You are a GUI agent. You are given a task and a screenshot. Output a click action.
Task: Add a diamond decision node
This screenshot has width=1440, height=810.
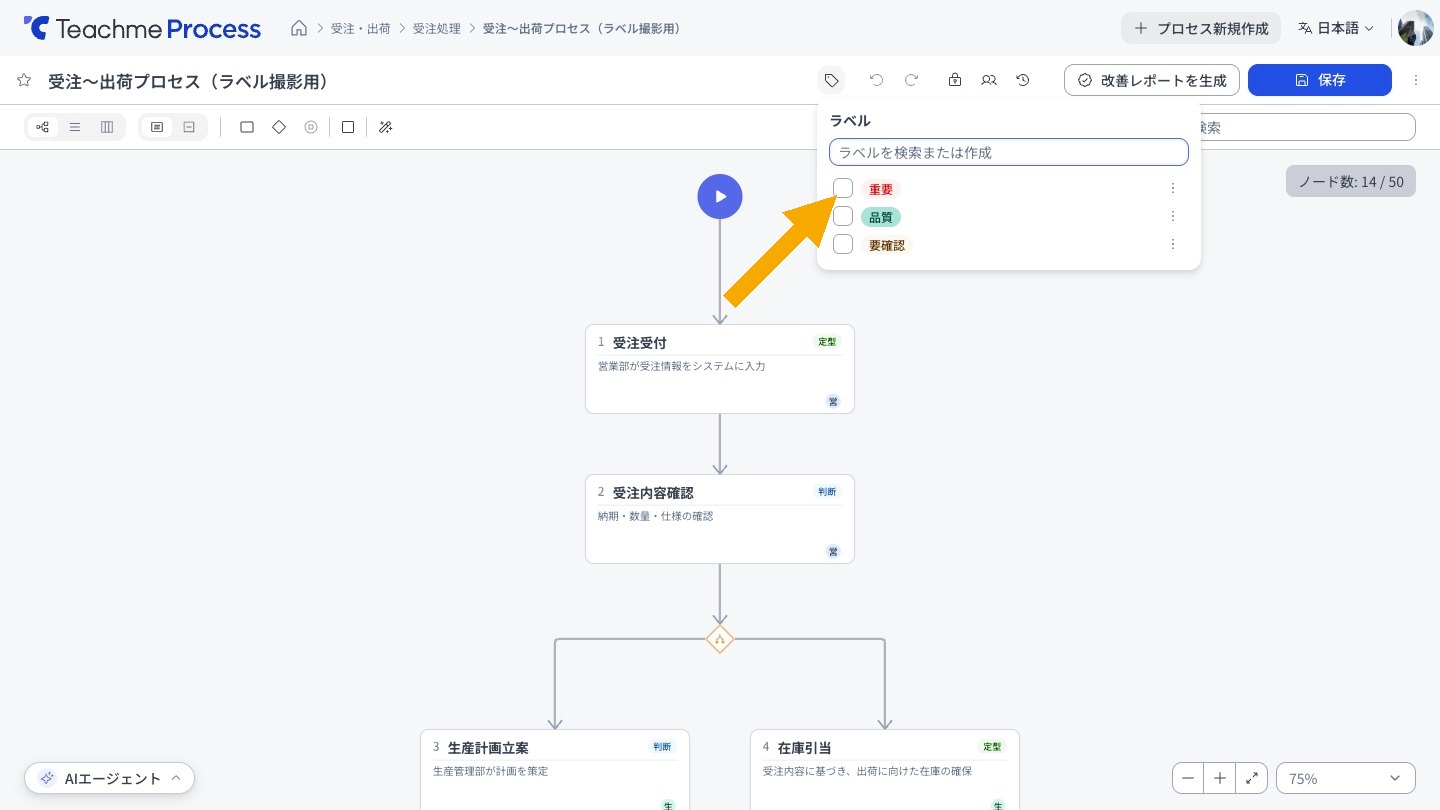pos(279,127)
